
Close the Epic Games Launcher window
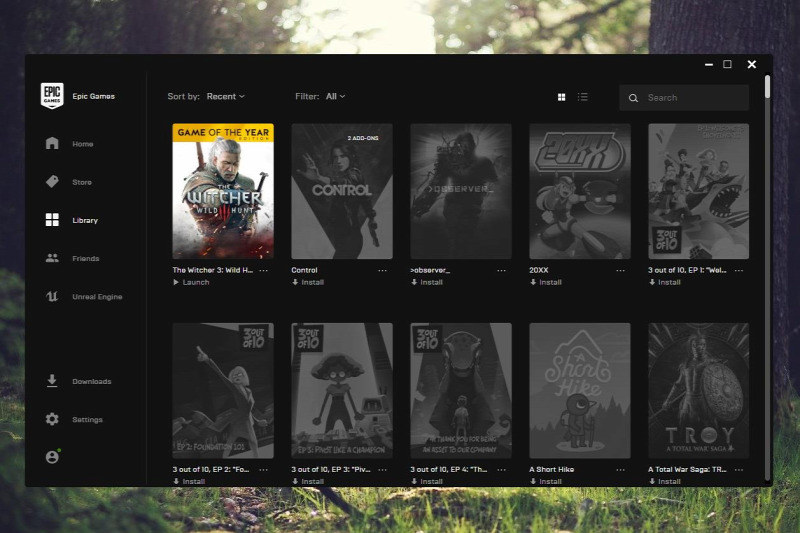tap(752, 64)
